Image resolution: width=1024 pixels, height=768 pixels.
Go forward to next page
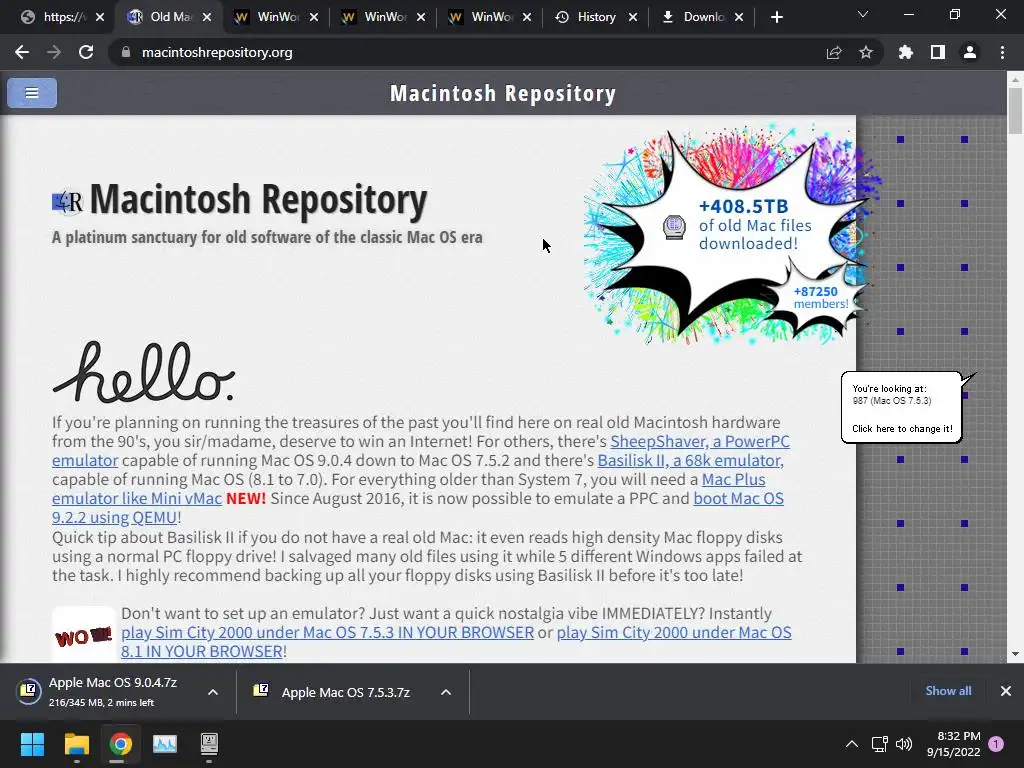54,52
